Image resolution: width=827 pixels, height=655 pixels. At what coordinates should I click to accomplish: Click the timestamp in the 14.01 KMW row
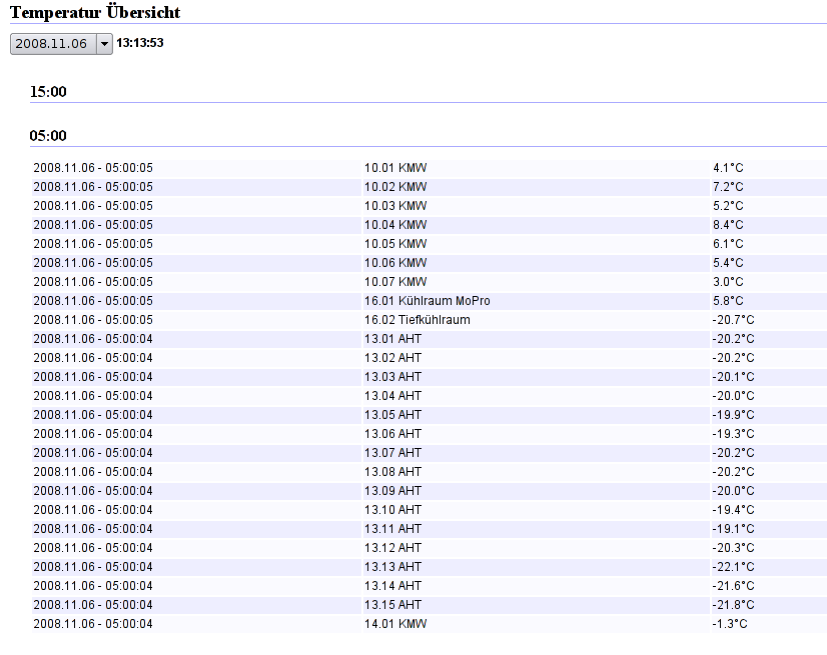[93, 623]
